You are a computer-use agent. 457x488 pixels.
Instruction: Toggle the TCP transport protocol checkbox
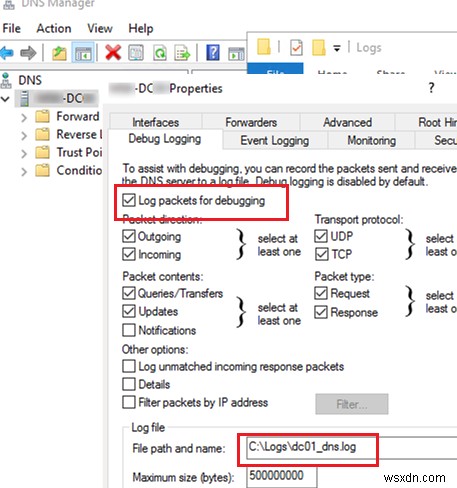point(321,254)
